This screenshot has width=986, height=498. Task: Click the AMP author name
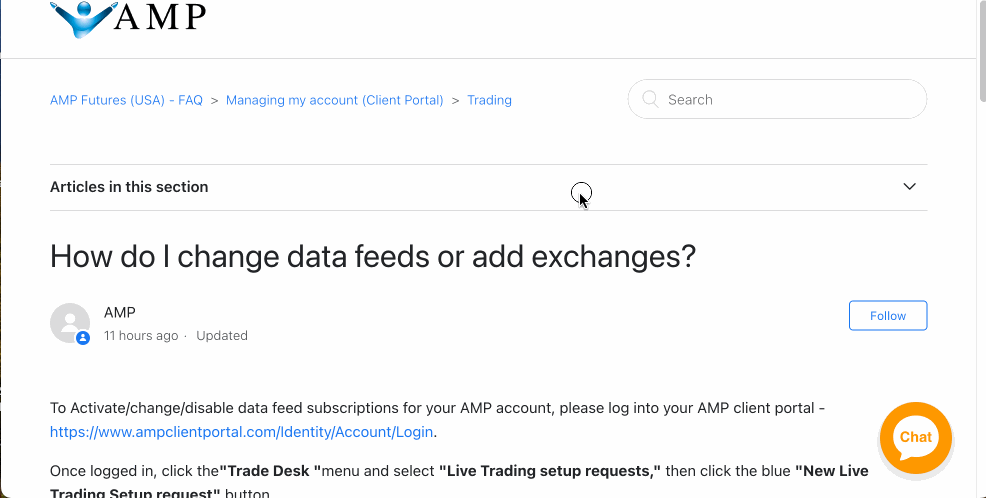click(x=119, y=313)
